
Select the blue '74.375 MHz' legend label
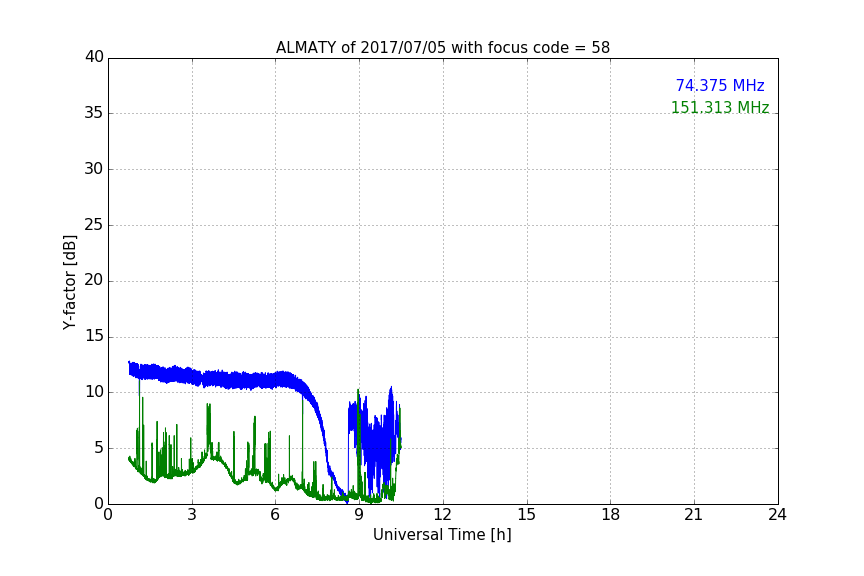point(720,85)
